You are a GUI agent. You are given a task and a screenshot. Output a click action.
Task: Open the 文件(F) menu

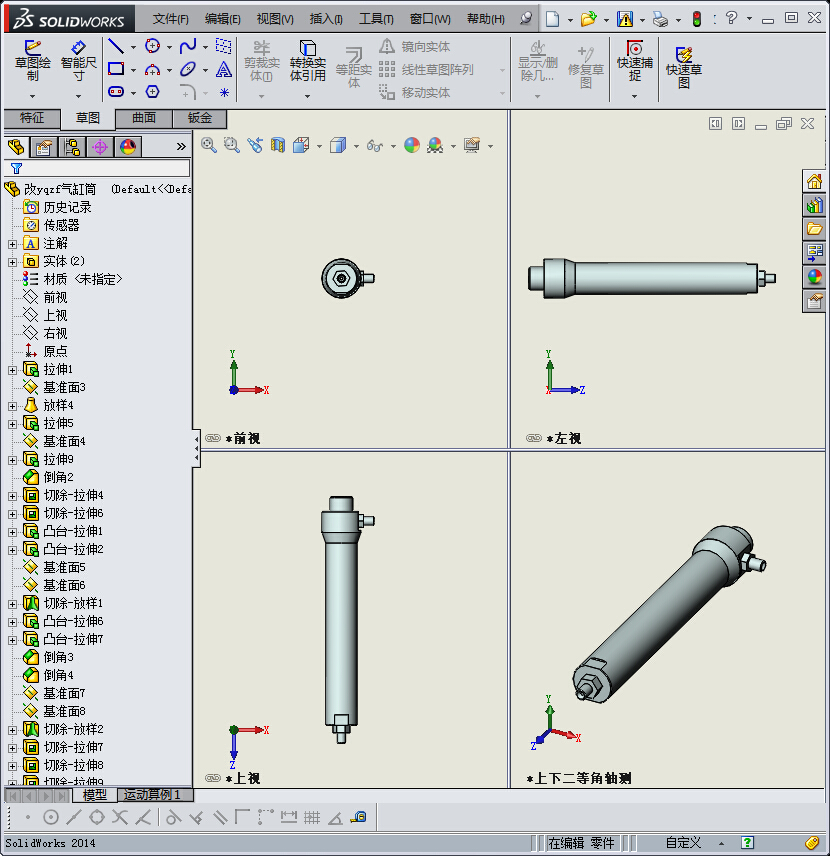170,19
